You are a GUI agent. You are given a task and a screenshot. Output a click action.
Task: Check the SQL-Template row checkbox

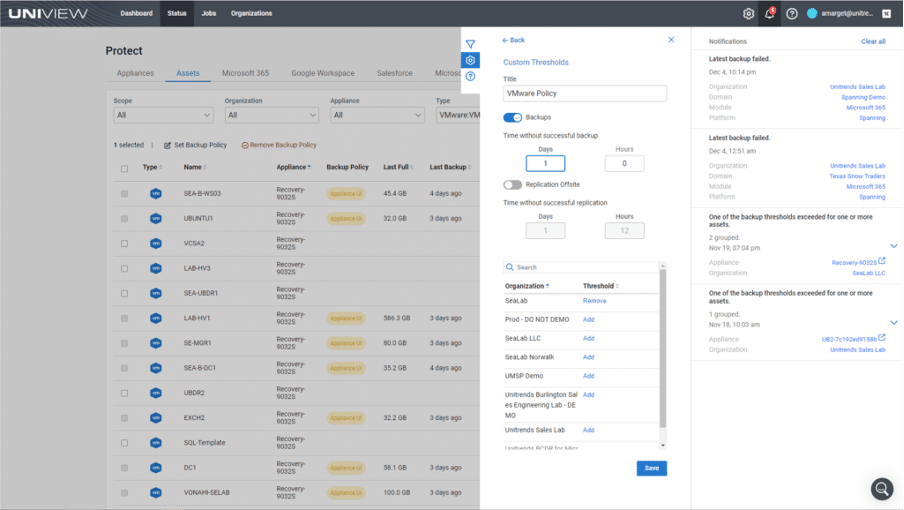[x=125, y=443]
